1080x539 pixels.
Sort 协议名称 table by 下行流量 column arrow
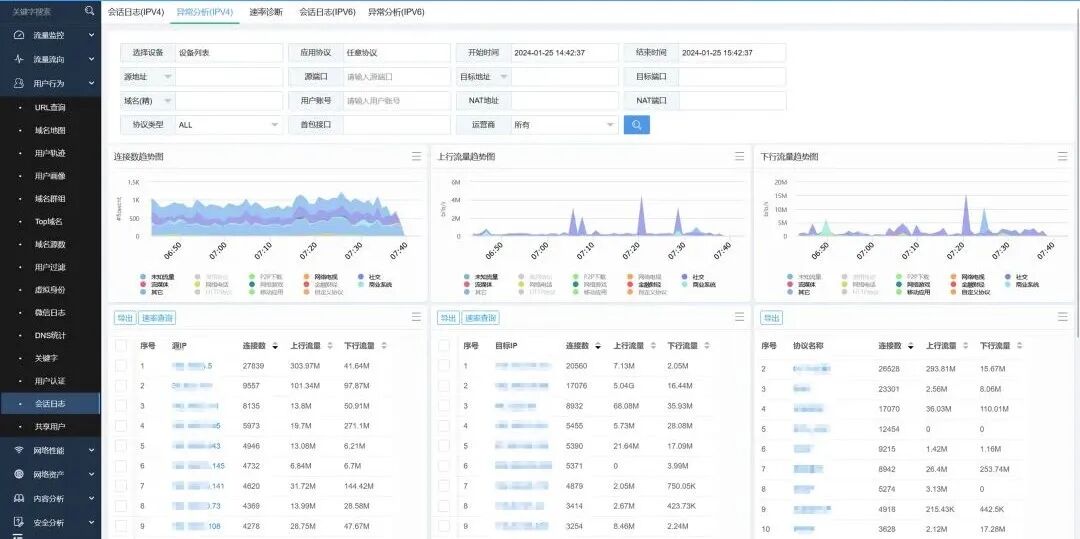click(x=1020, y=346)
